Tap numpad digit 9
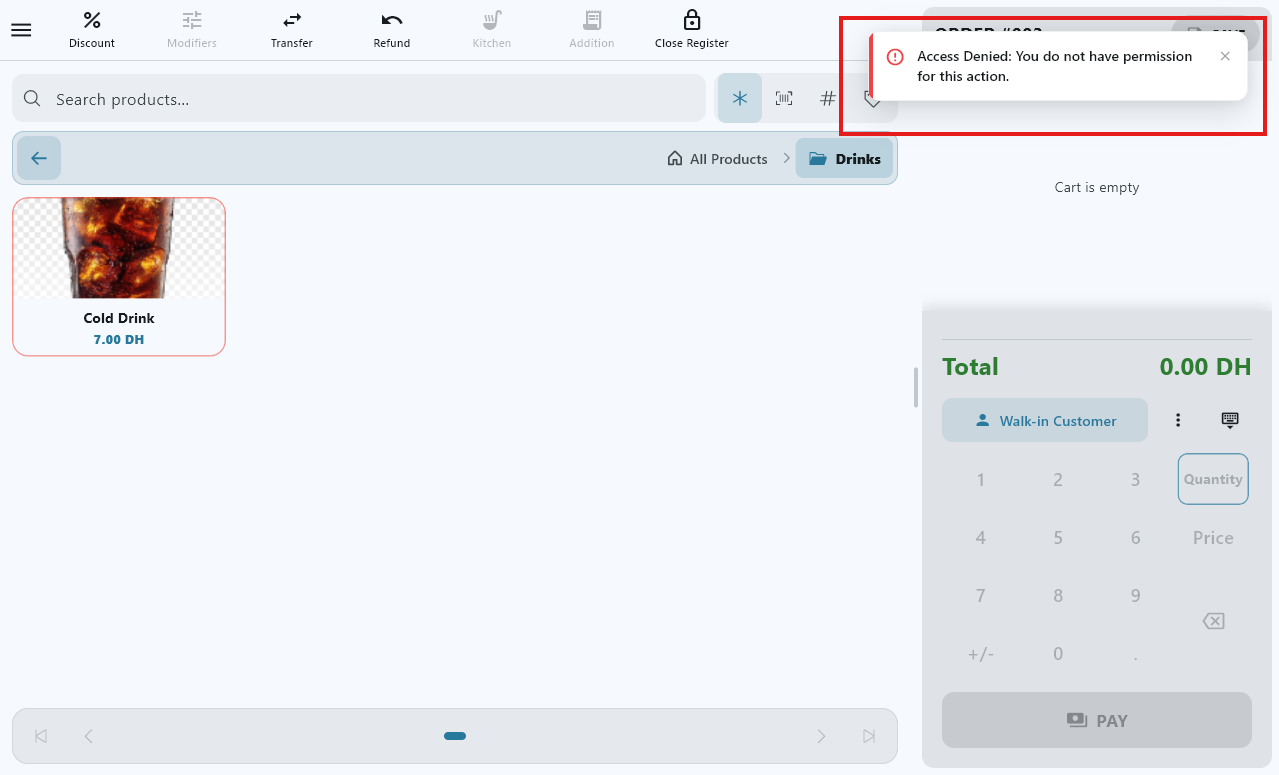Viewport: 1279px width, 775px height. click(x=1135, y=596)
